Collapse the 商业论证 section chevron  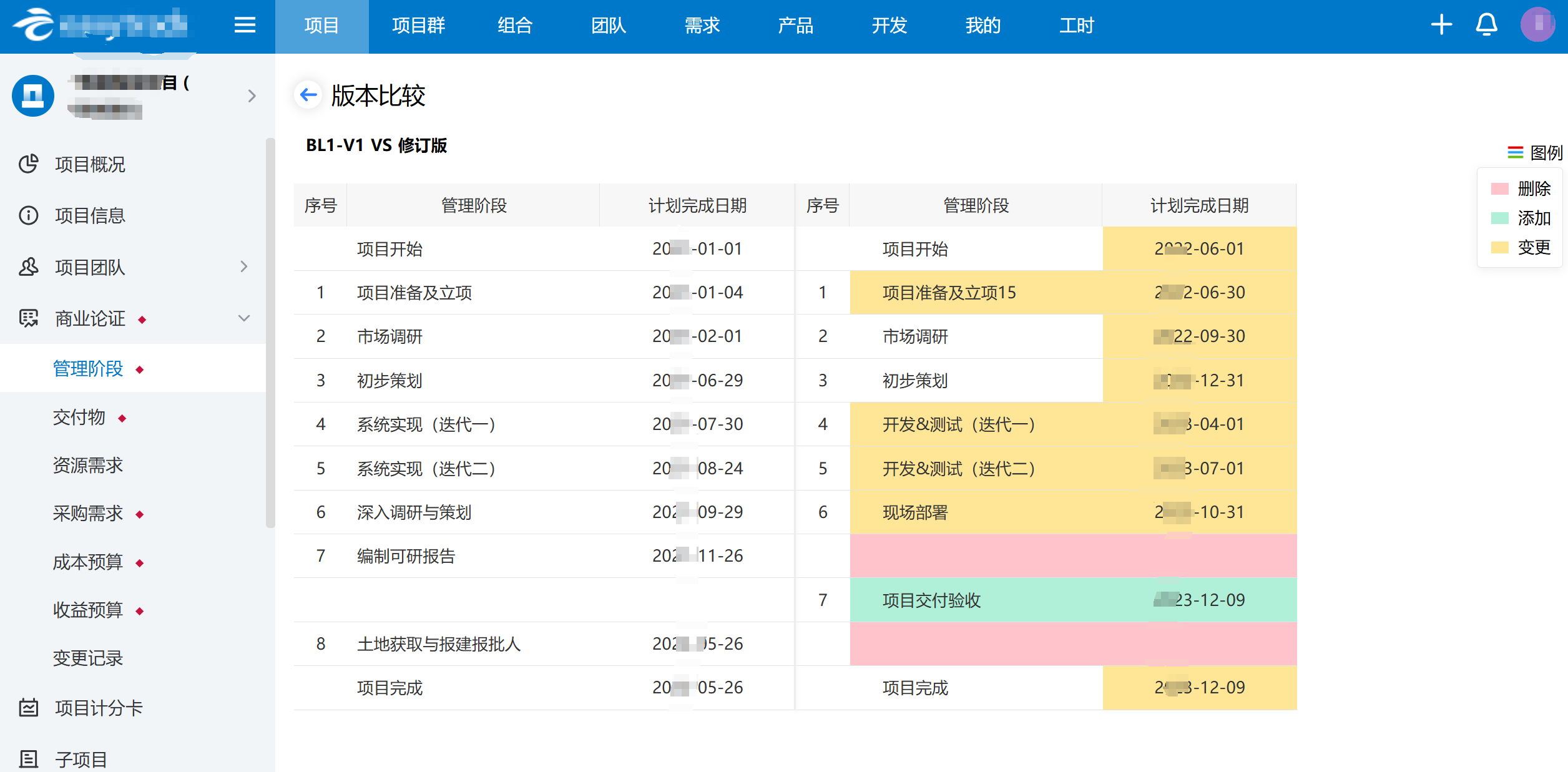244,318
